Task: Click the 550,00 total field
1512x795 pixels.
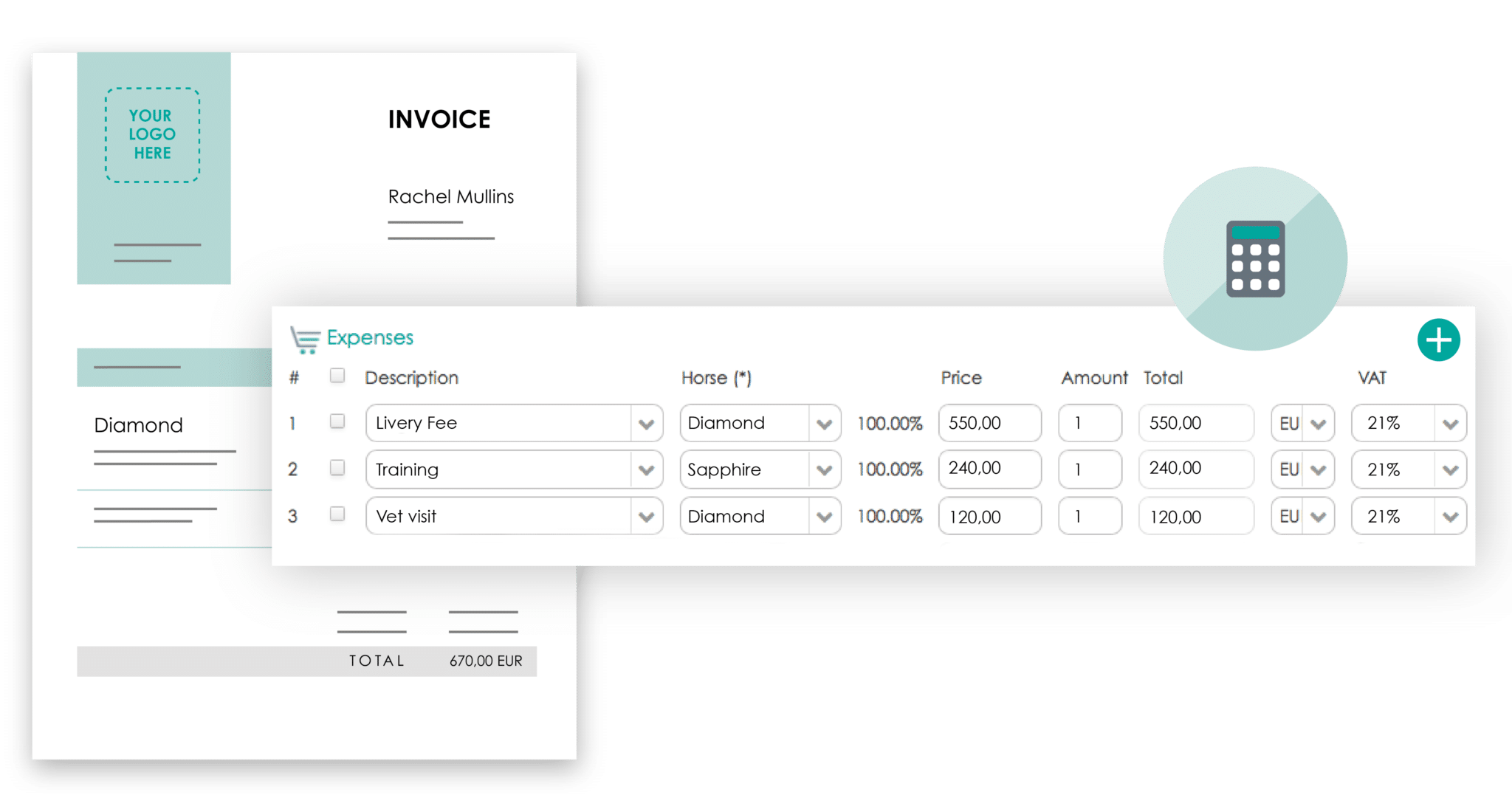Action: coord(1196,423)
